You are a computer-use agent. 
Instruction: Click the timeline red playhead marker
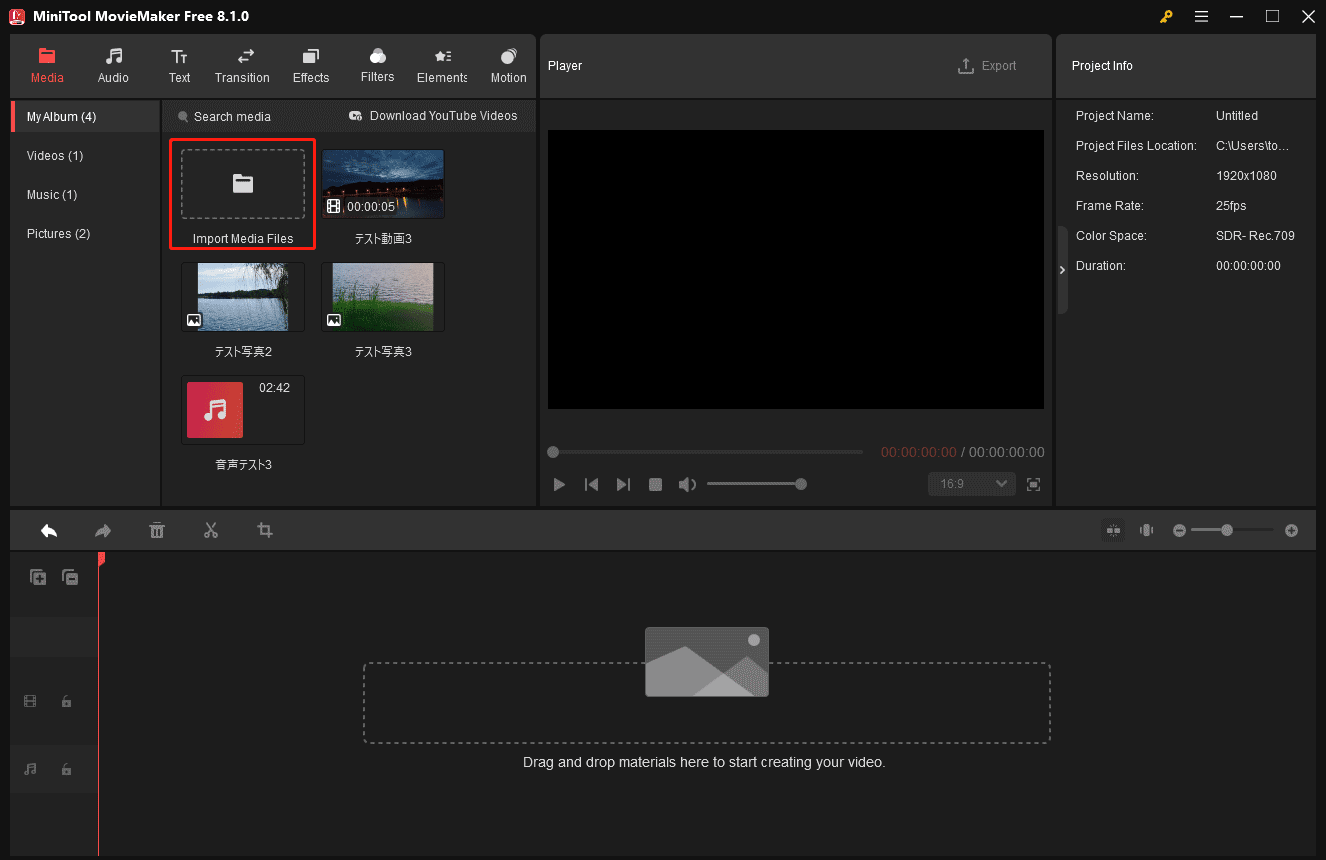101,558
